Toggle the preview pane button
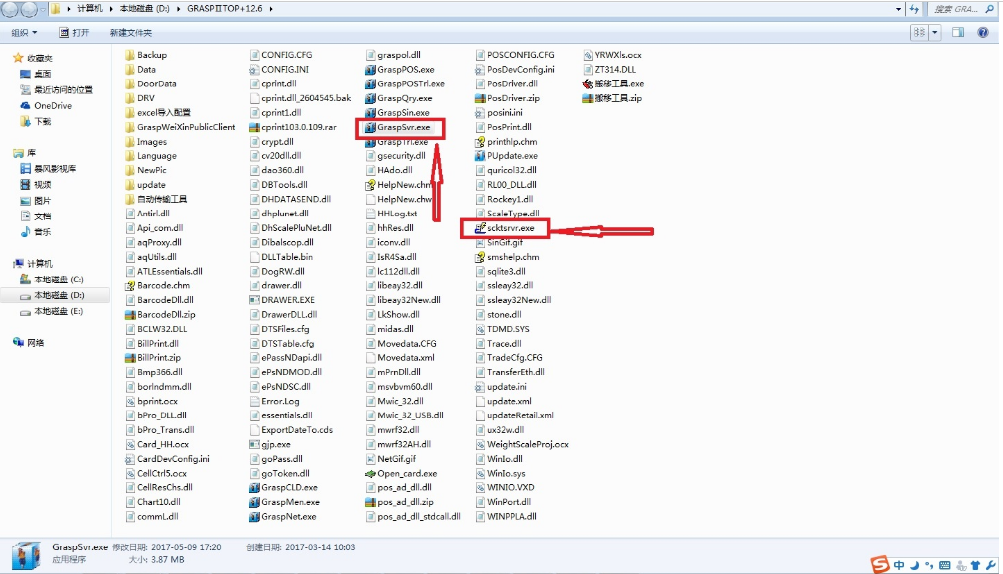1003x574 pixels. point(958,33)
